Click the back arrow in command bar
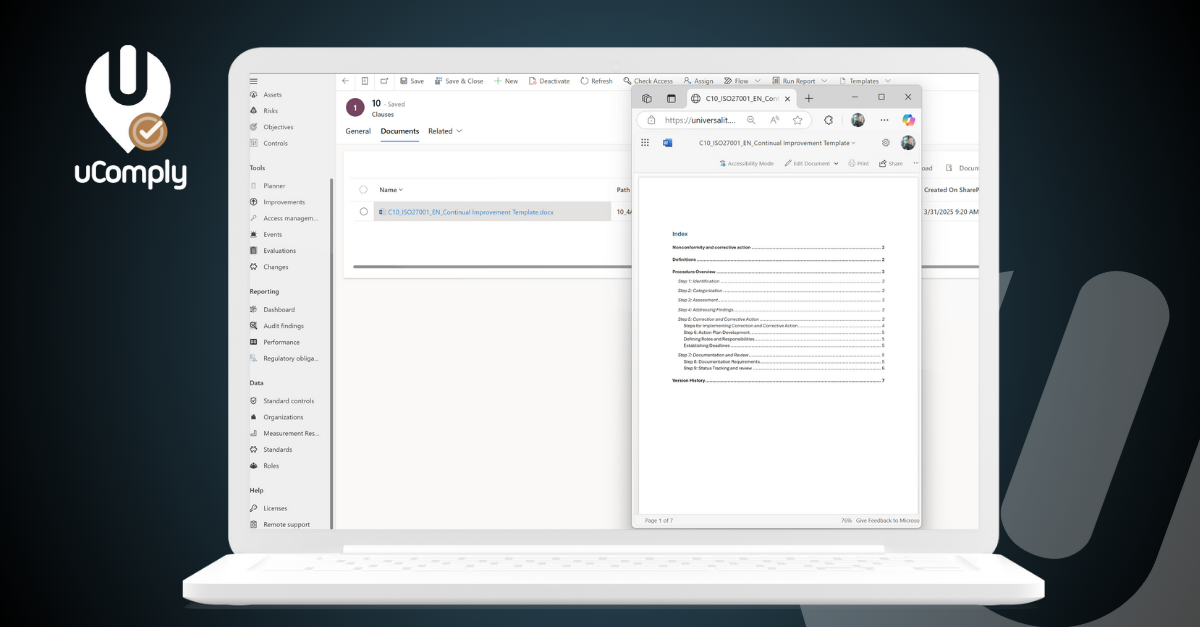 coord(345,81)
